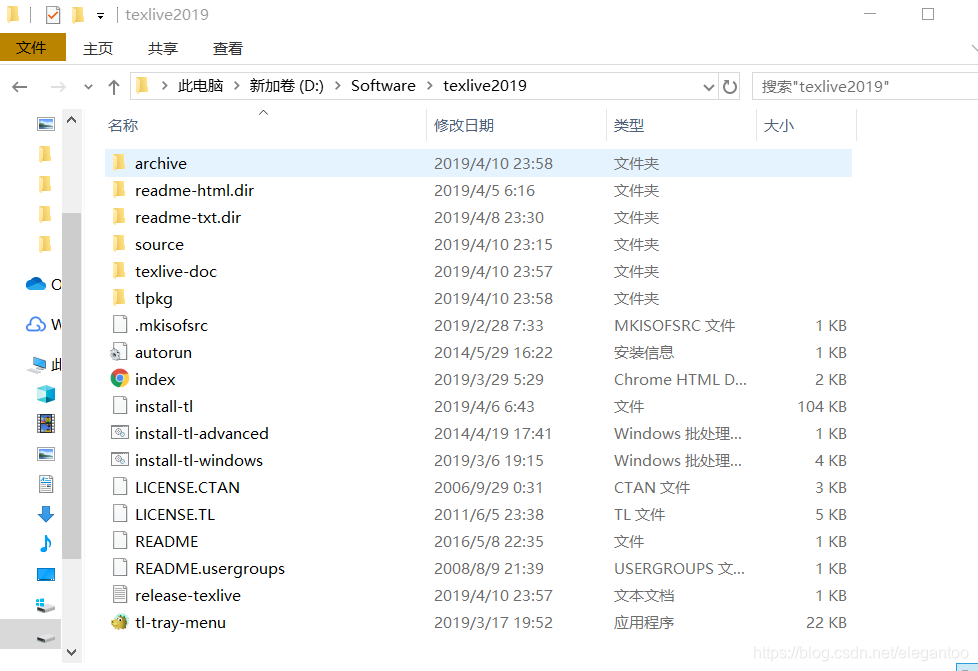Select the tl-tray-menu application icon
Image resolution: width=978 pixels, height=671 pixels.
click(120, 622)
